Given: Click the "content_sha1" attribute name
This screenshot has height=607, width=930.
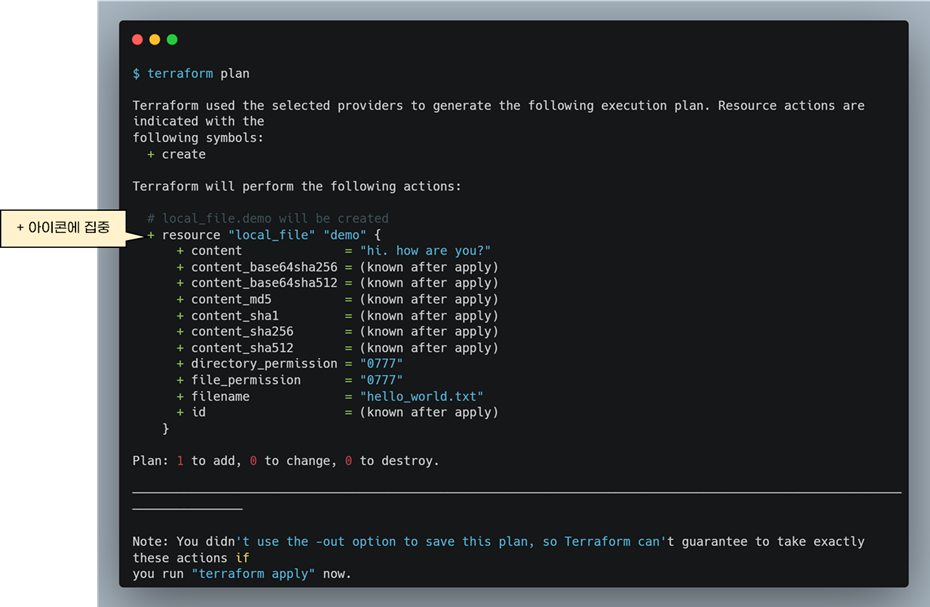Looking at the screenshot, I should [x=235, y=316].
